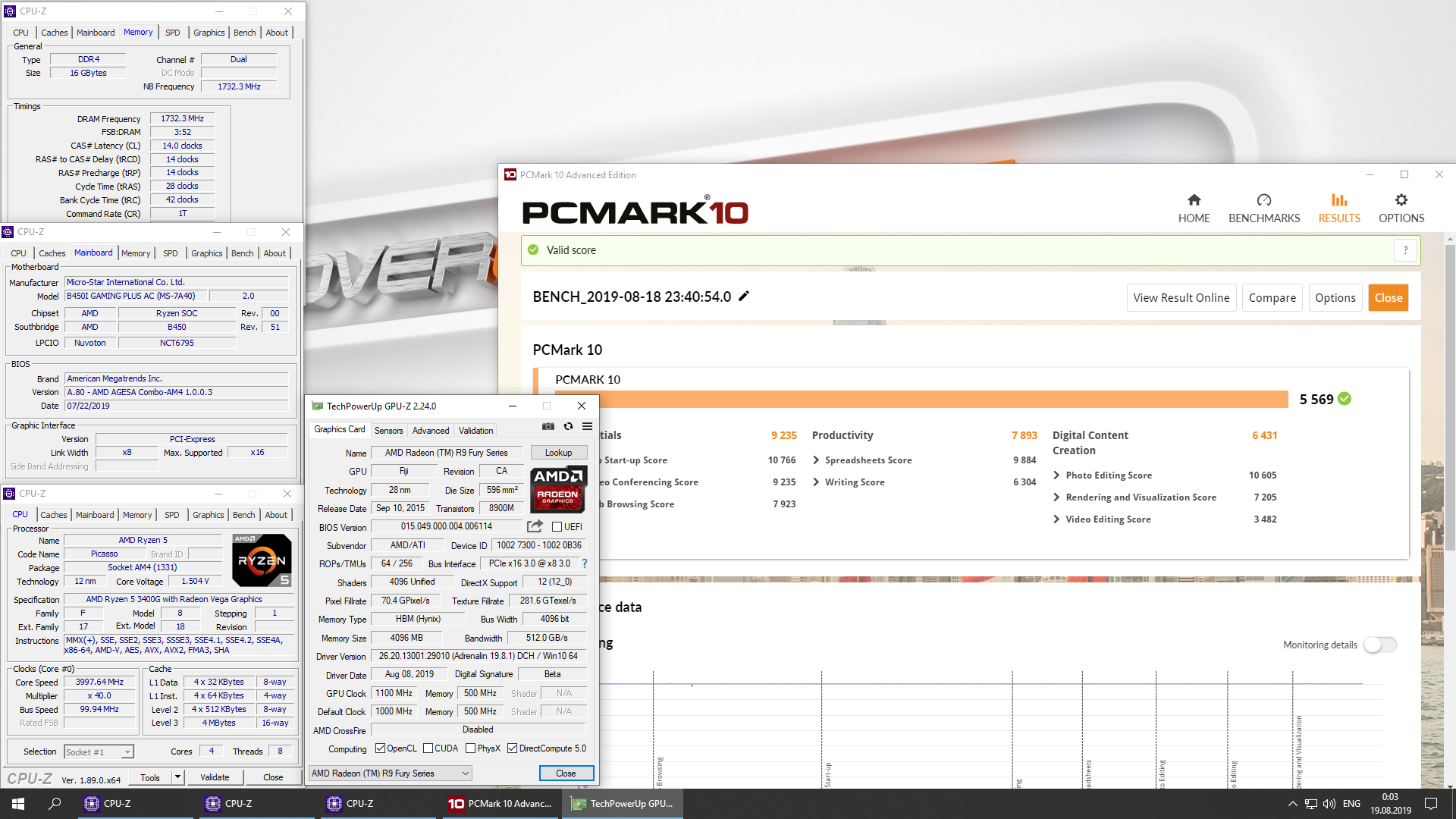Toggle the OpenCL checkbox
This screenshot has width=1456, height=819.
coord(380,748)
